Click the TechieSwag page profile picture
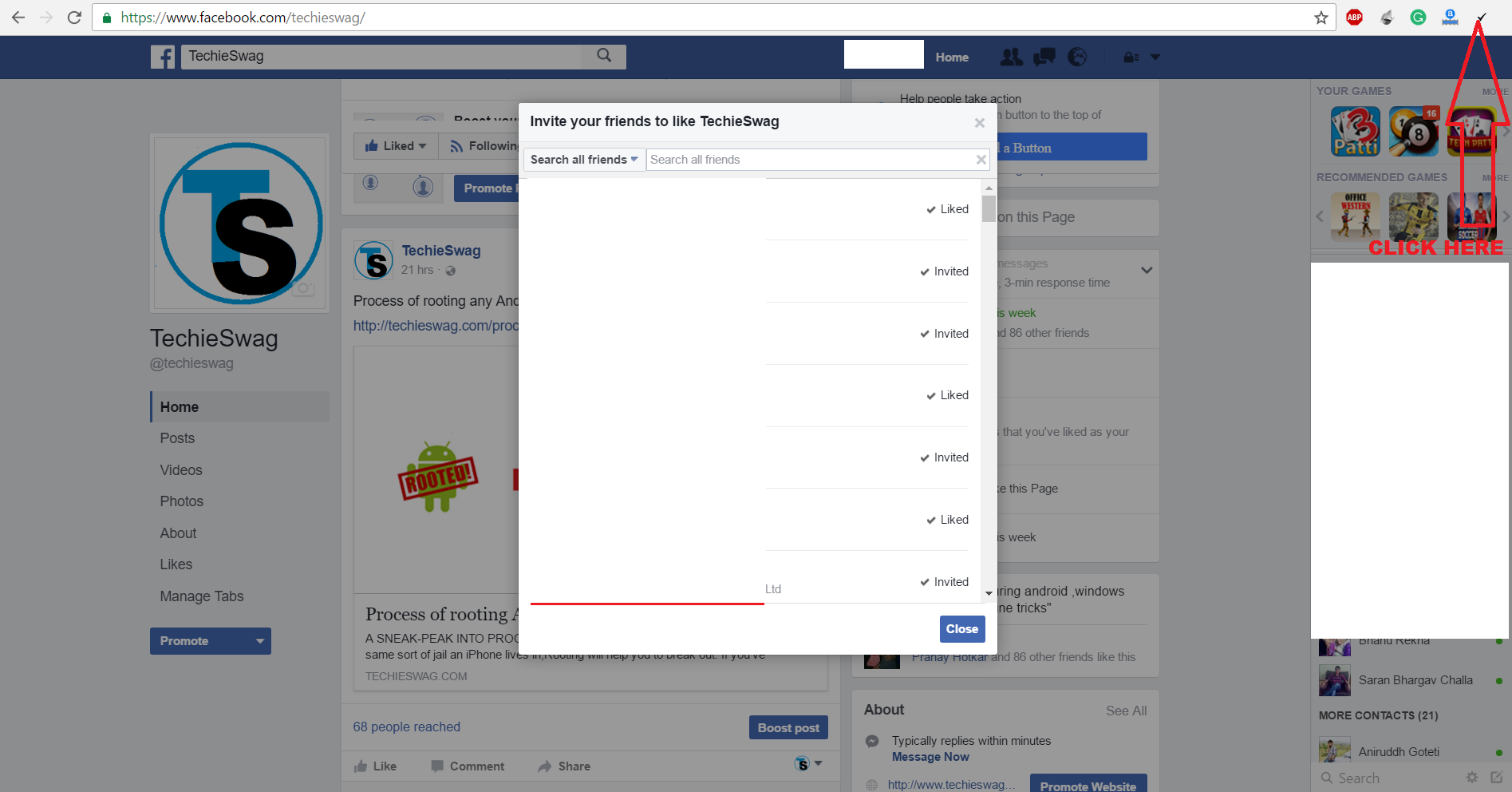1512x792 pixels. click(240, 223)
